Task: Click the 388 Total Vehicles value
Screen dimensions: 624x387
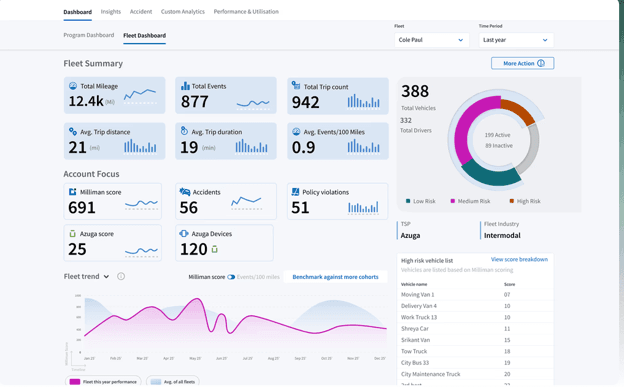Action: 415,91
